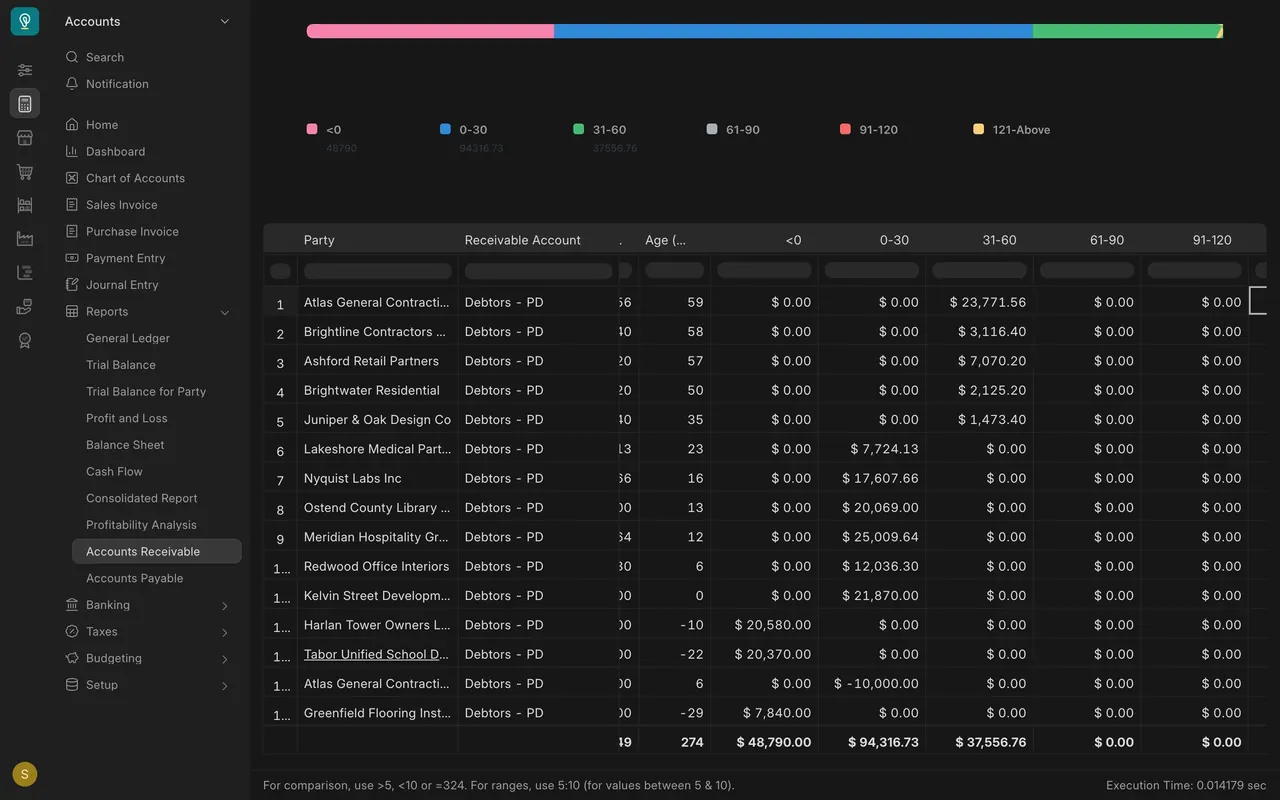Image resolution: width=1280 pixels, height=800 pixels.
Task: Click the 31-60 column header
Action: tap(999, 240)
